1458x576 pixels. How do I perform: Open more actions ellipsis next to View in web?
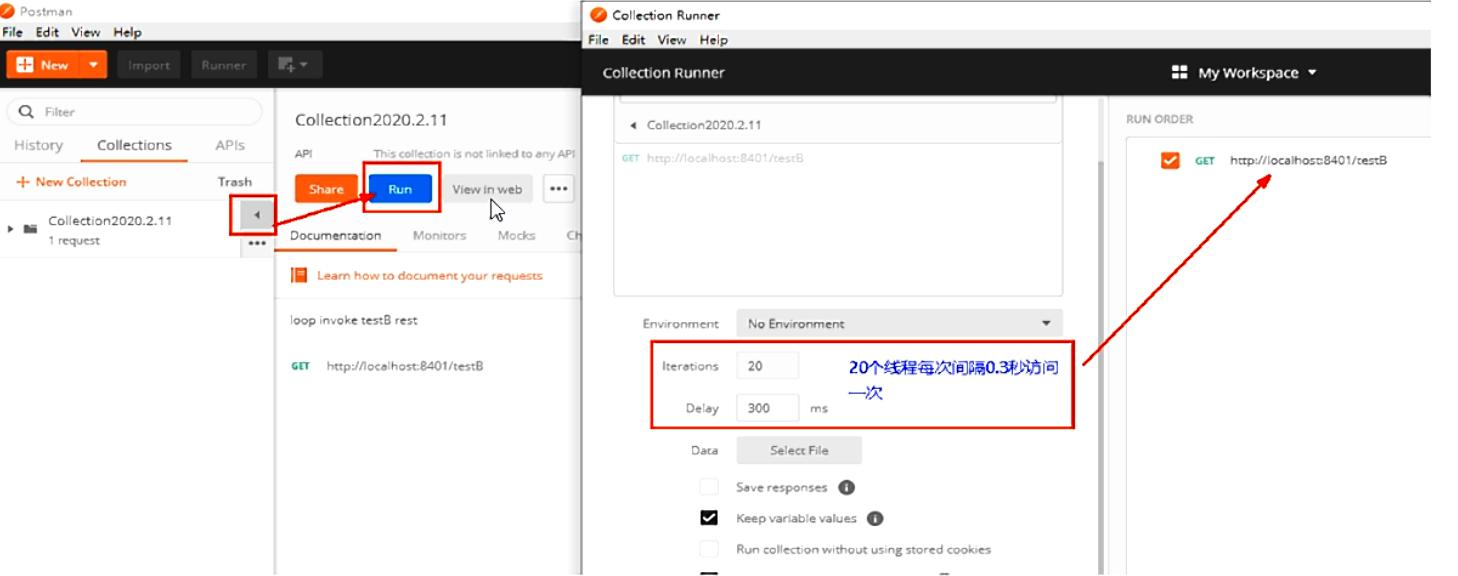[x=559, y=189]
